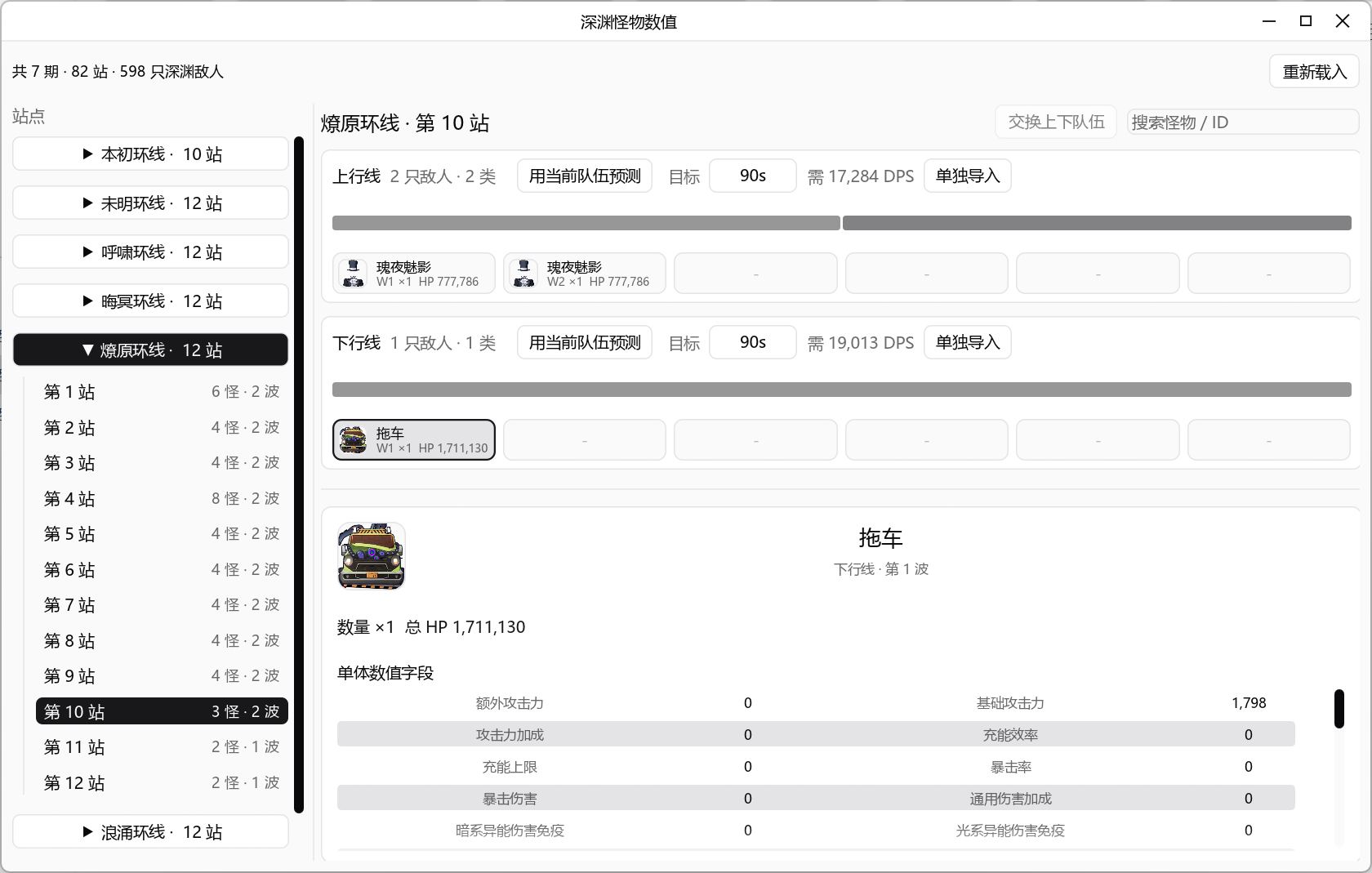Click 单独导入 for 上行线

[x=968, y=176]
